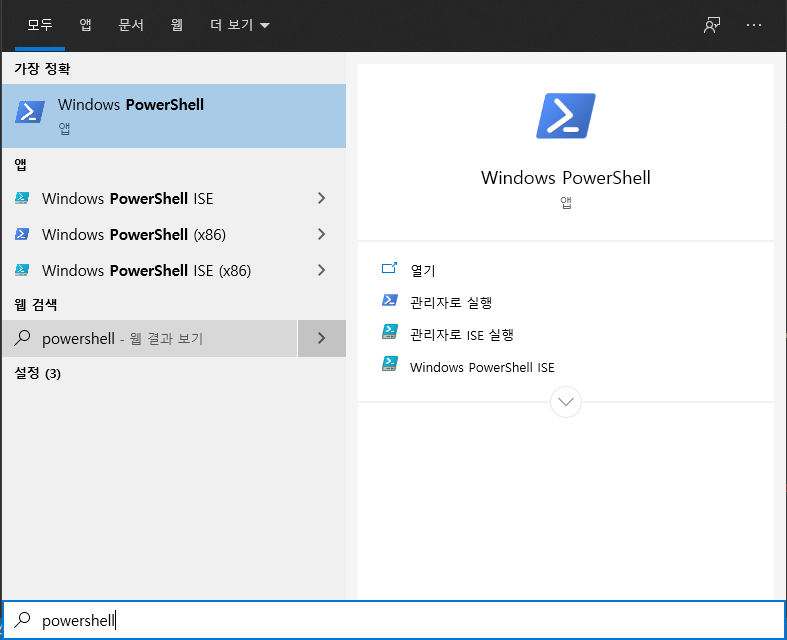Screen dimensions: 787x640
Task: Click the 관리자로 실행 PowerShell icon
Action: [389, 300]
